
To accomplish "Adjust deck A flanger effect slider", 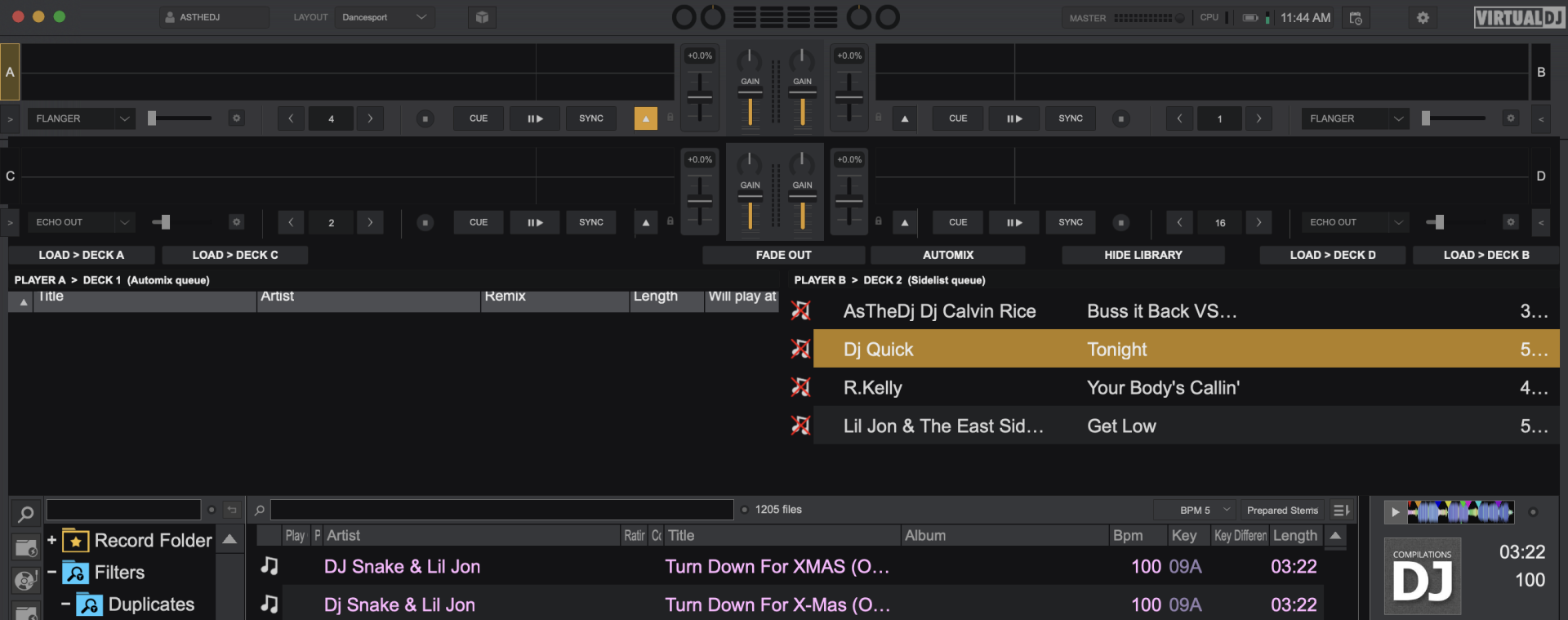I will tap(180, 118).
